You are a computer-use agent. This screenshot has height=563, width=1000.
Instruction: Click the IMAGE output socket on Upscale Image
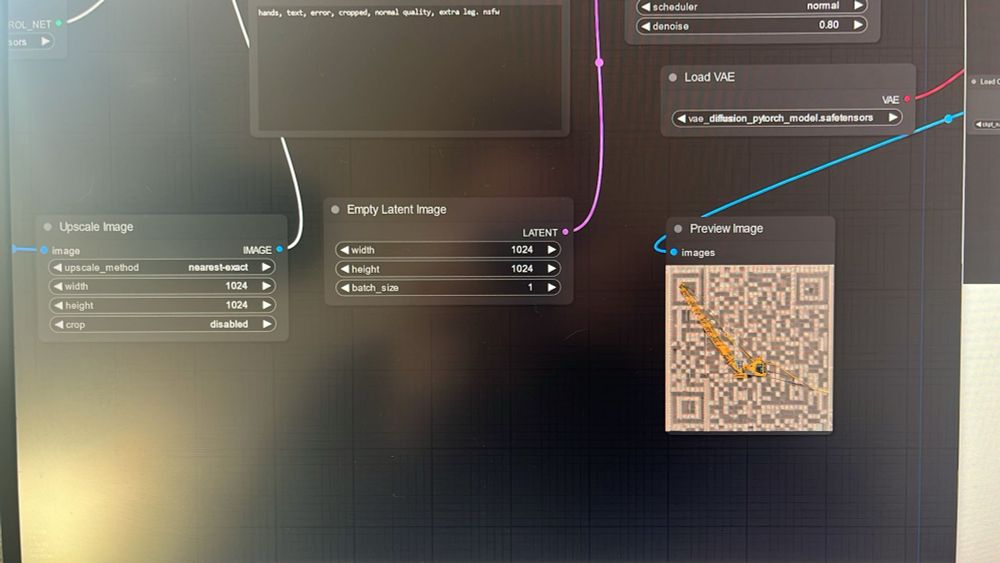point(280,249)
